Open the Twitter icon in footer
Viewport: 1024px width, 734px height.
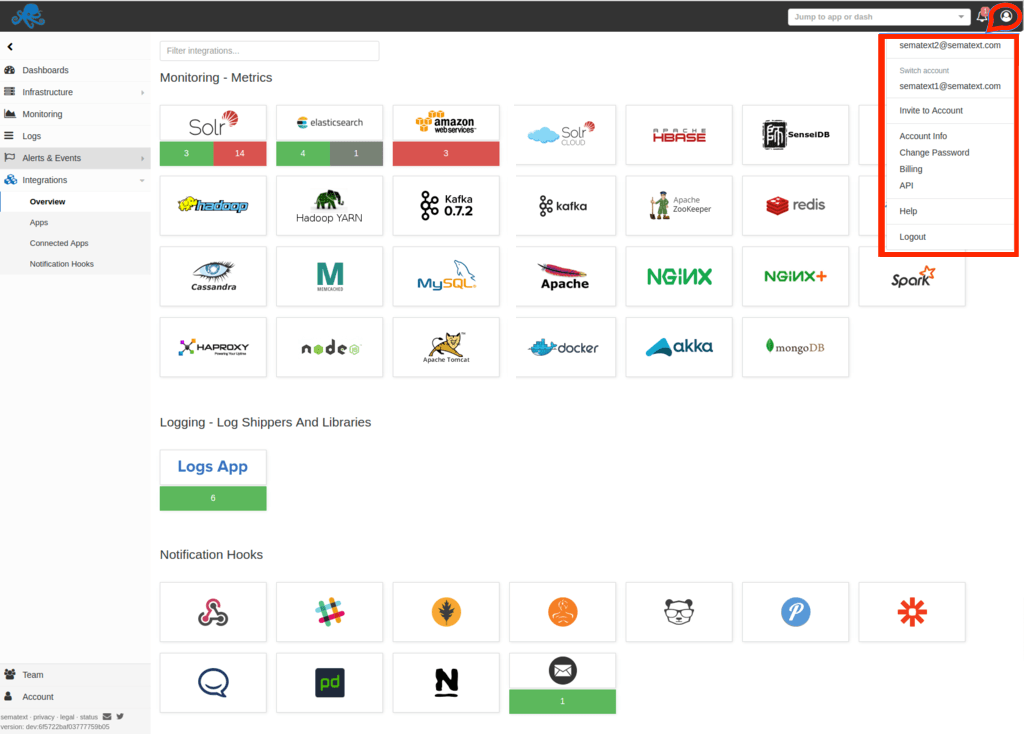(x=120, y=716)
